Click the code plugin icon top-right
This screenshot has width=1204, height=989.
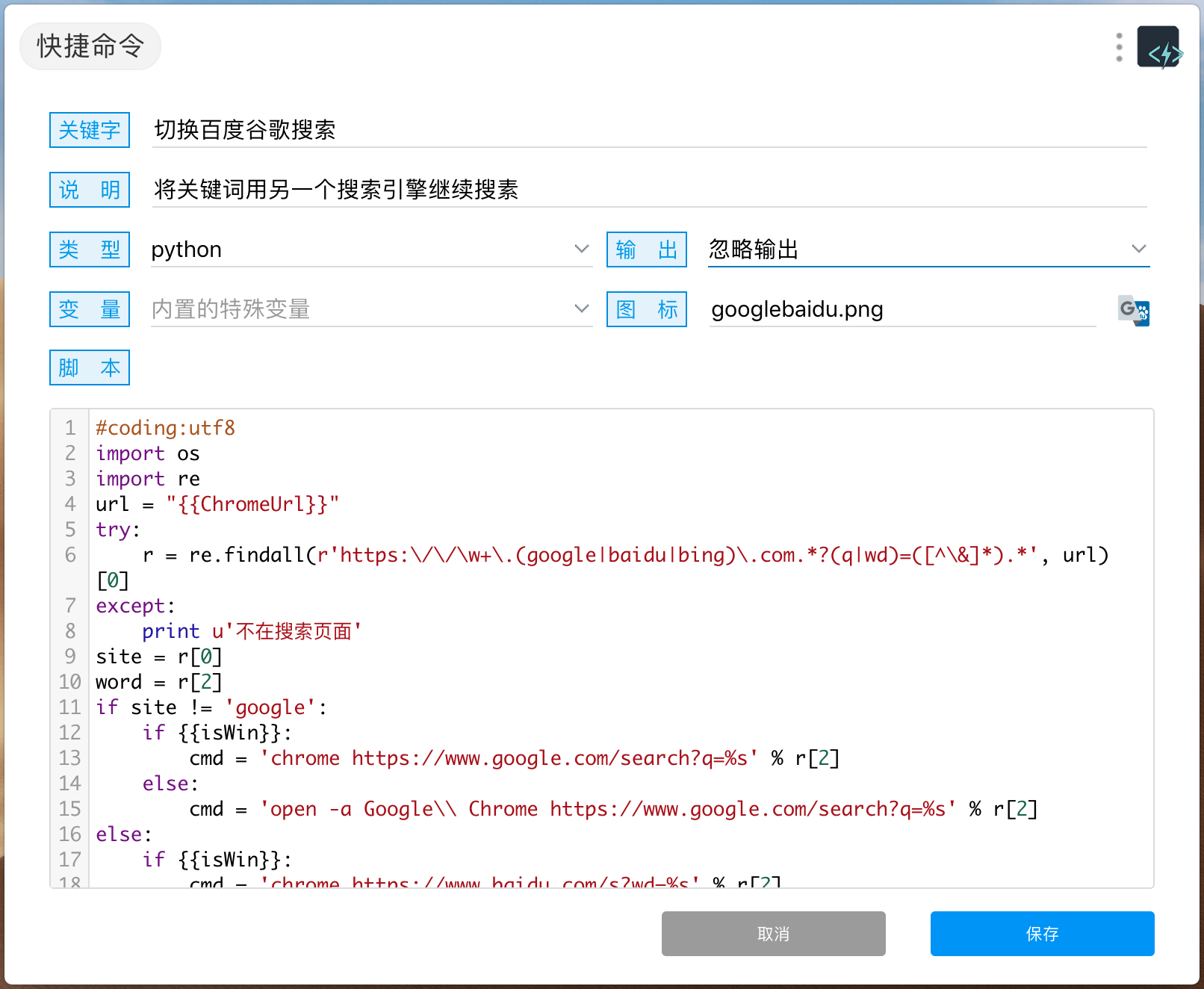tap(1158, 47)
